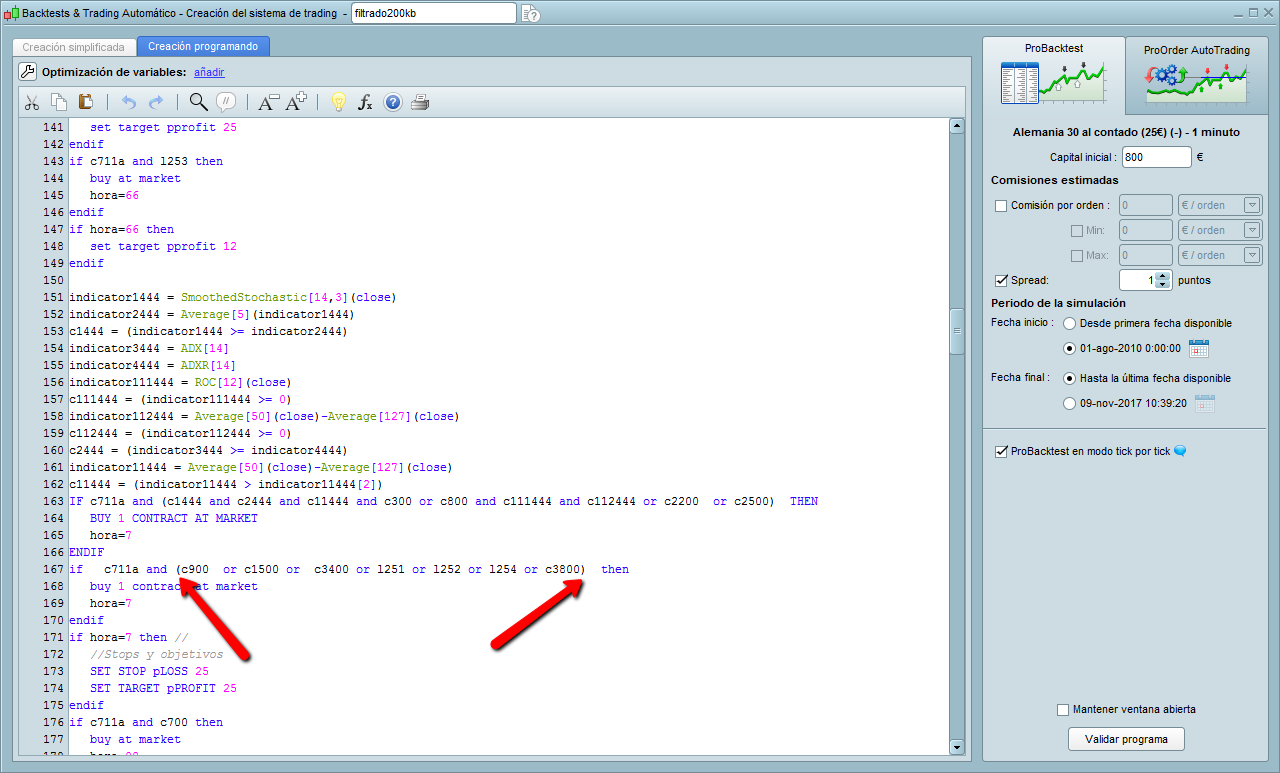Viewport: 1280px width, 773px height.
Task: Open the fx function library
Action: [365, 102]
